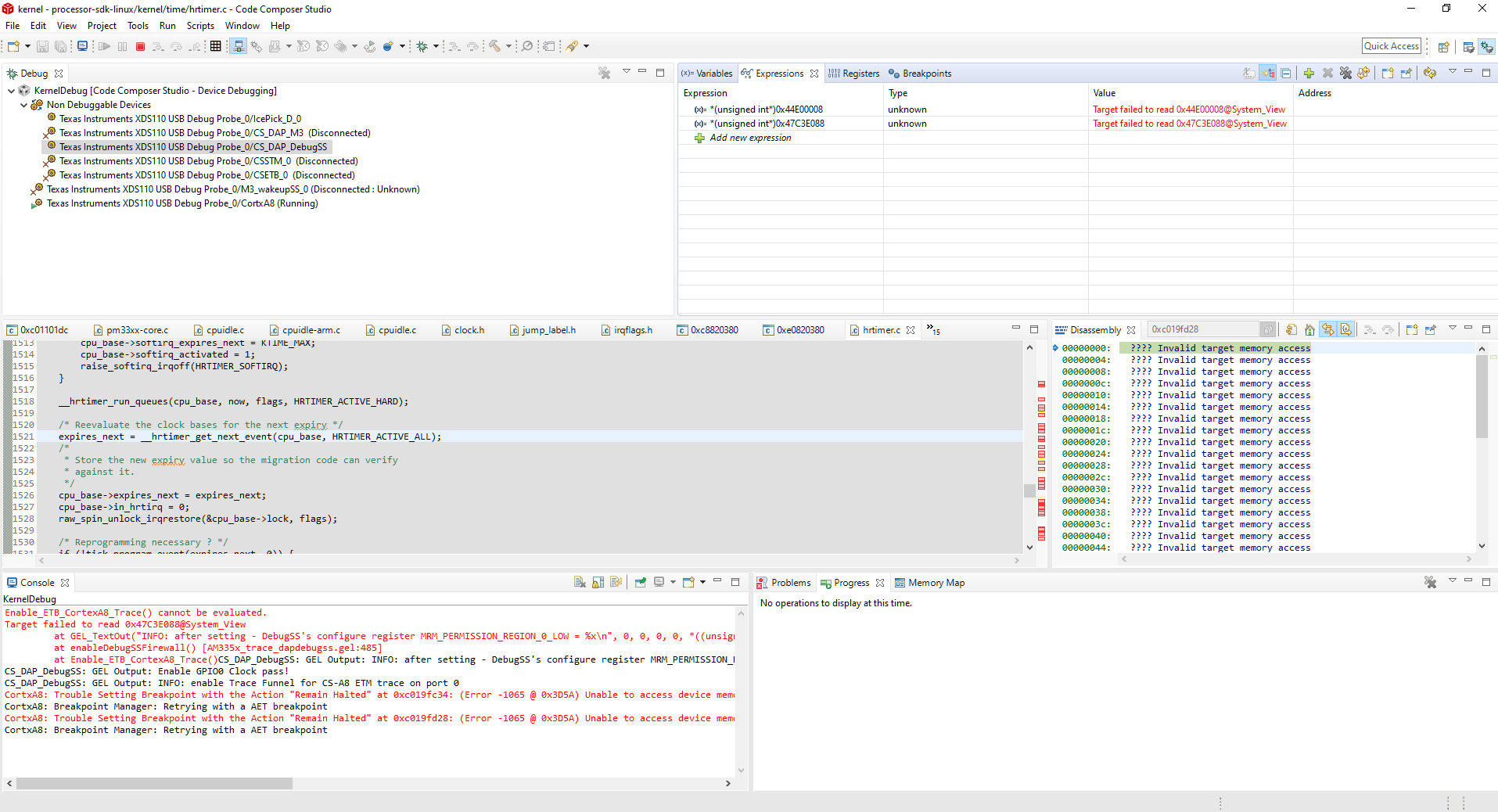This screenshot has width=1498, height=812.
Task: Open the Disassembly view menu triangle
Action: click(x=1453, y=329)
